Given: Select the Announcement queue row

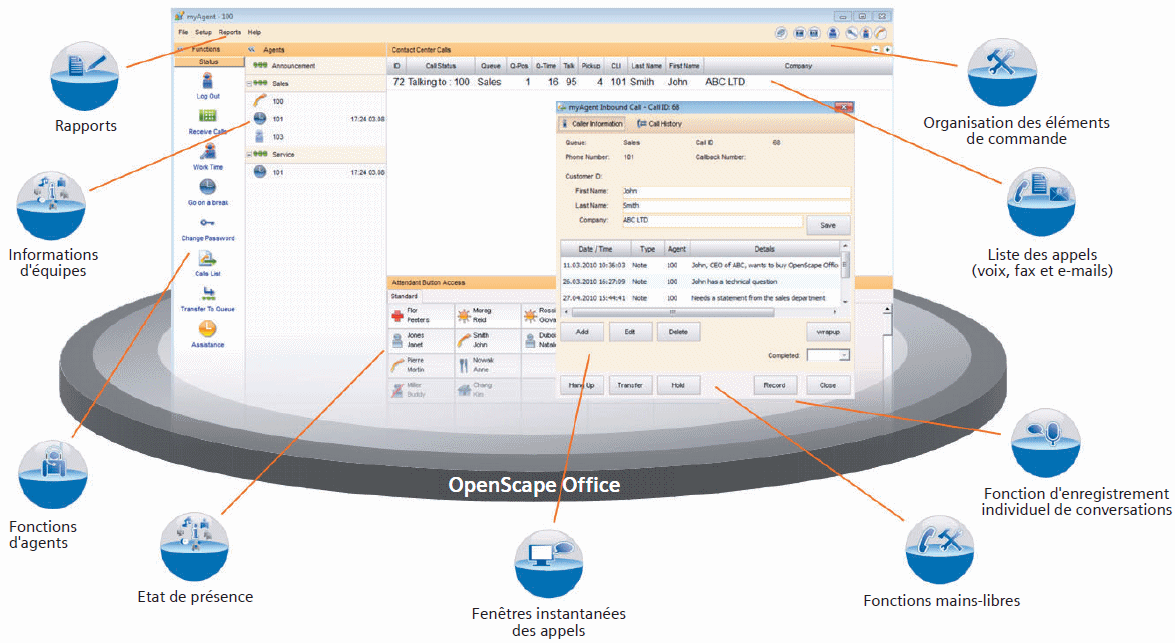Looking at the screenshot, I should pos(316,66).
